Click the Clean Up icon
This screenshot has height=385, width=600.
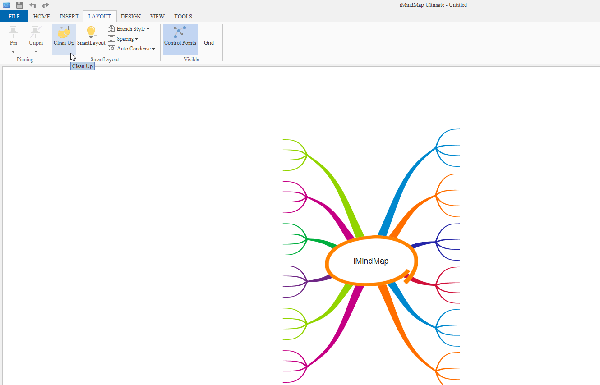coord(64,32)
